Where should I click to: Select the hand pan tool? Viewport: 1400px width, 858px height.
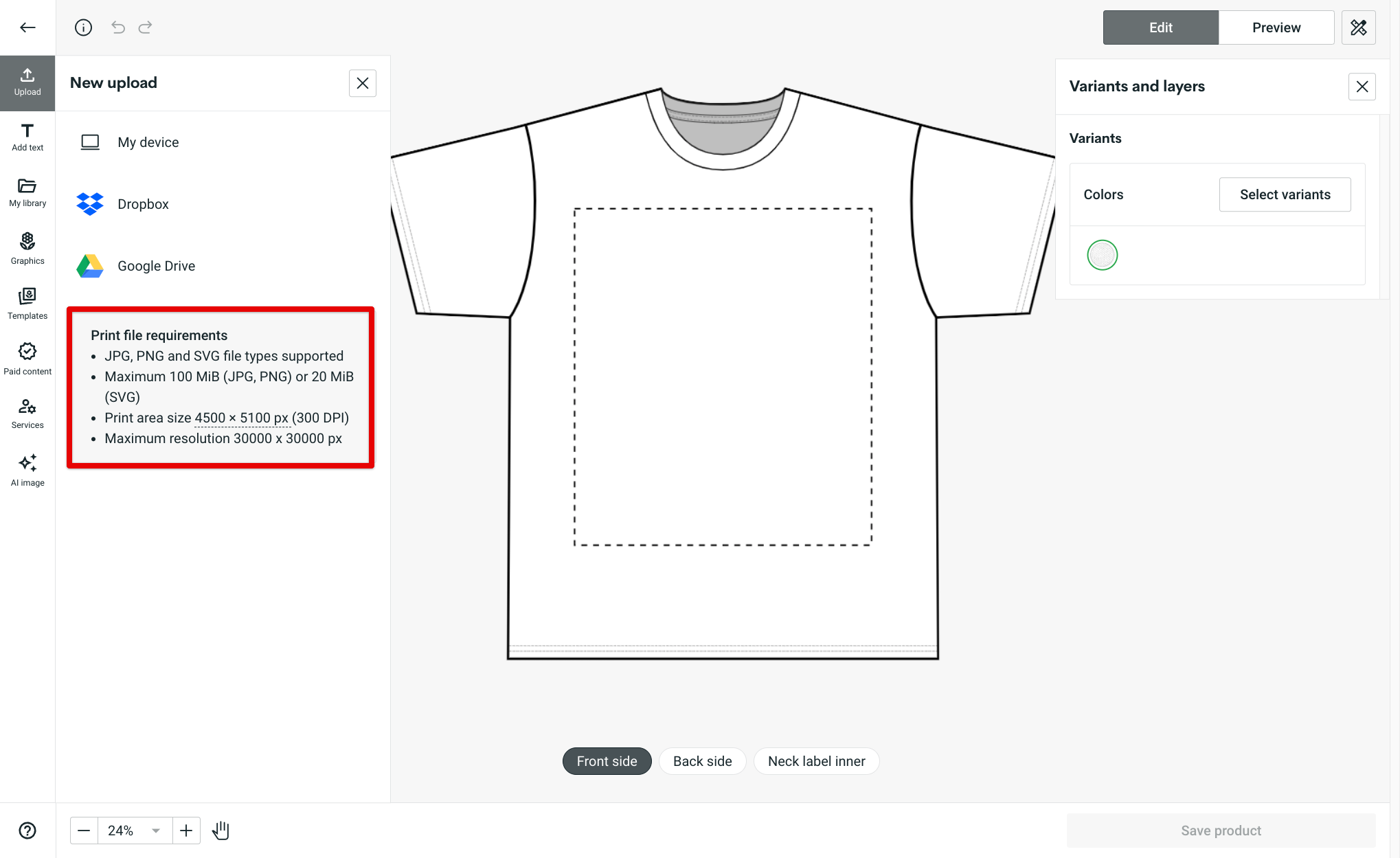[x=221, y=830]
